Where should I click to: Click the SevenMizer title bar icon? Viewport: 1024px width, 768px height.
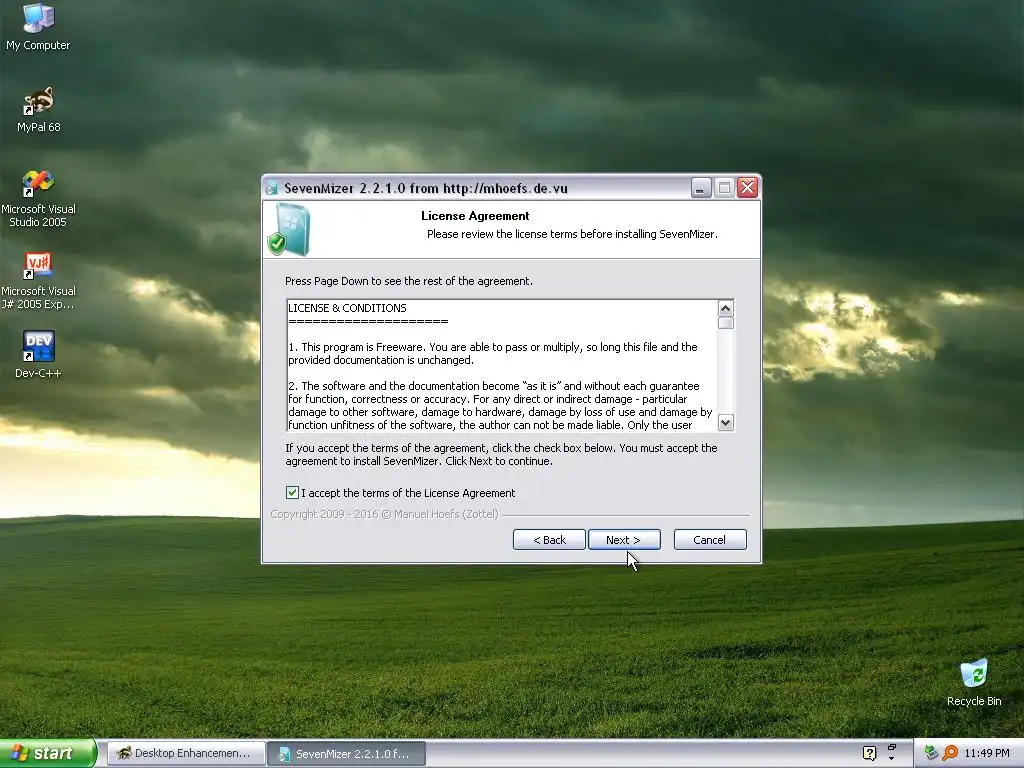(272, 188)
